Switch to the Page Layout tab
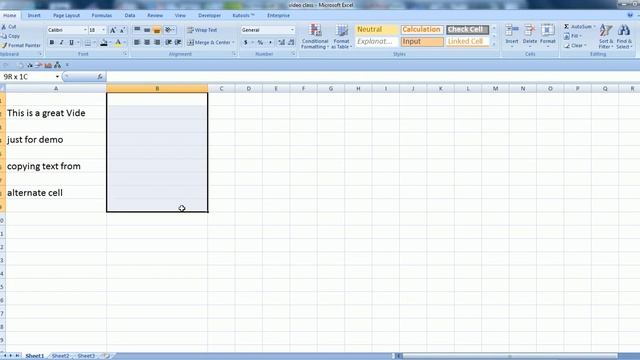 point(67,16)
